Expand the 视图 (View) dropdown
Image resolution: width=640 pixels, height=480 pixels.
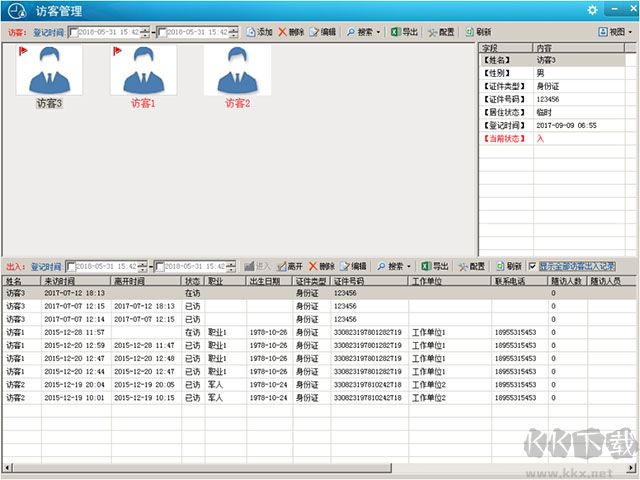tap(615, 32)
